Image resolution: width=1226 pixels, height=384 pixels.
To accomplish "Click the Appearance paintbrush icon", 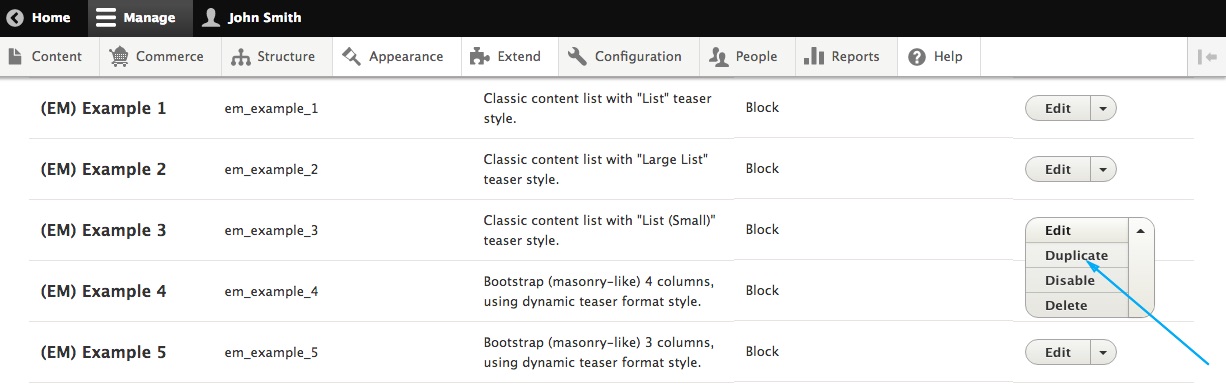I will click(351, 56).
